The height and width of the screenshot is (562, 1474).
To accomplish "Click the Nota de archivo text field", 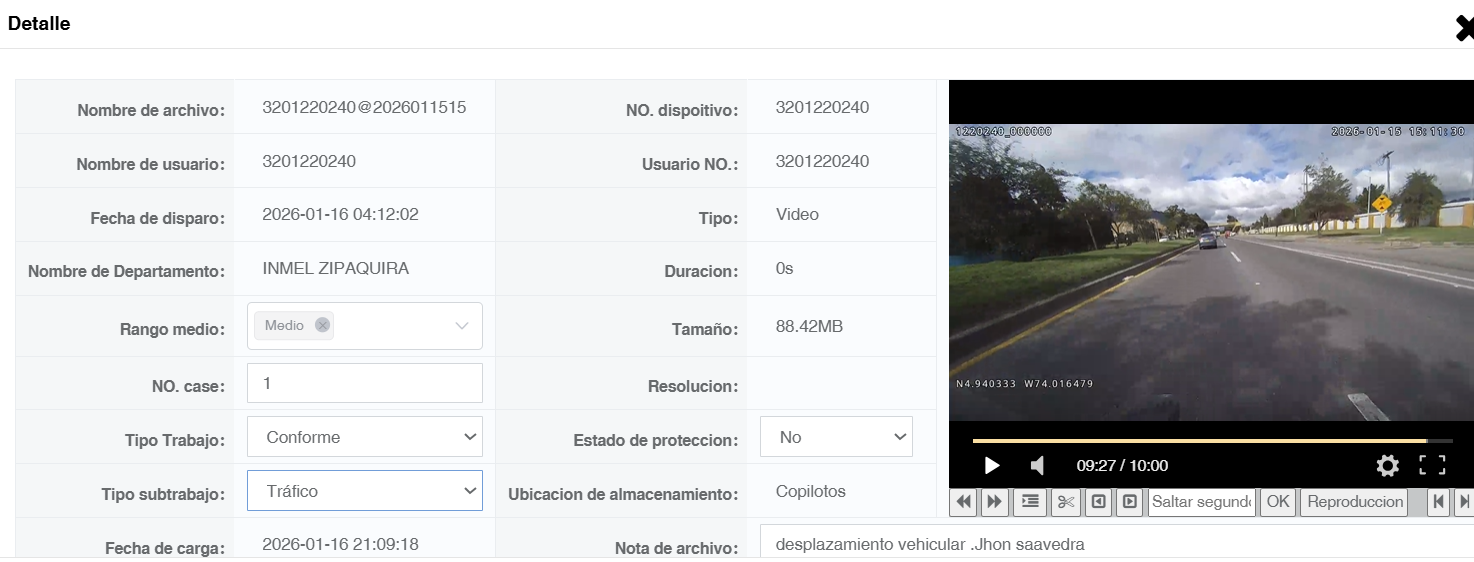I will (1116, 543).
